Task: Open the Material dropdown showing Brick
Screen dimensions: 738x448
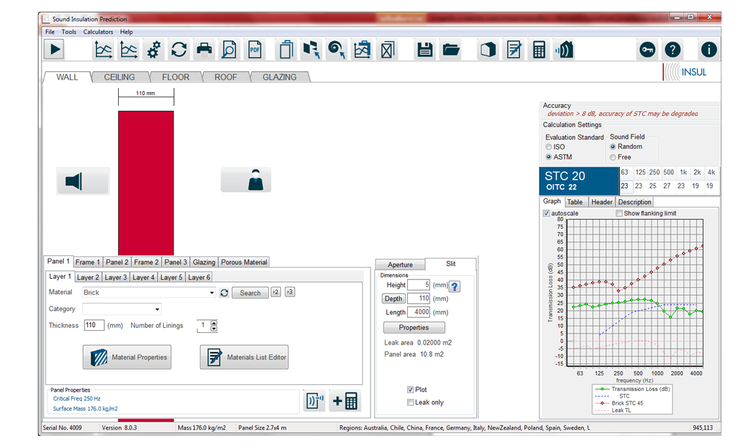Action: [x=211, y=293]
